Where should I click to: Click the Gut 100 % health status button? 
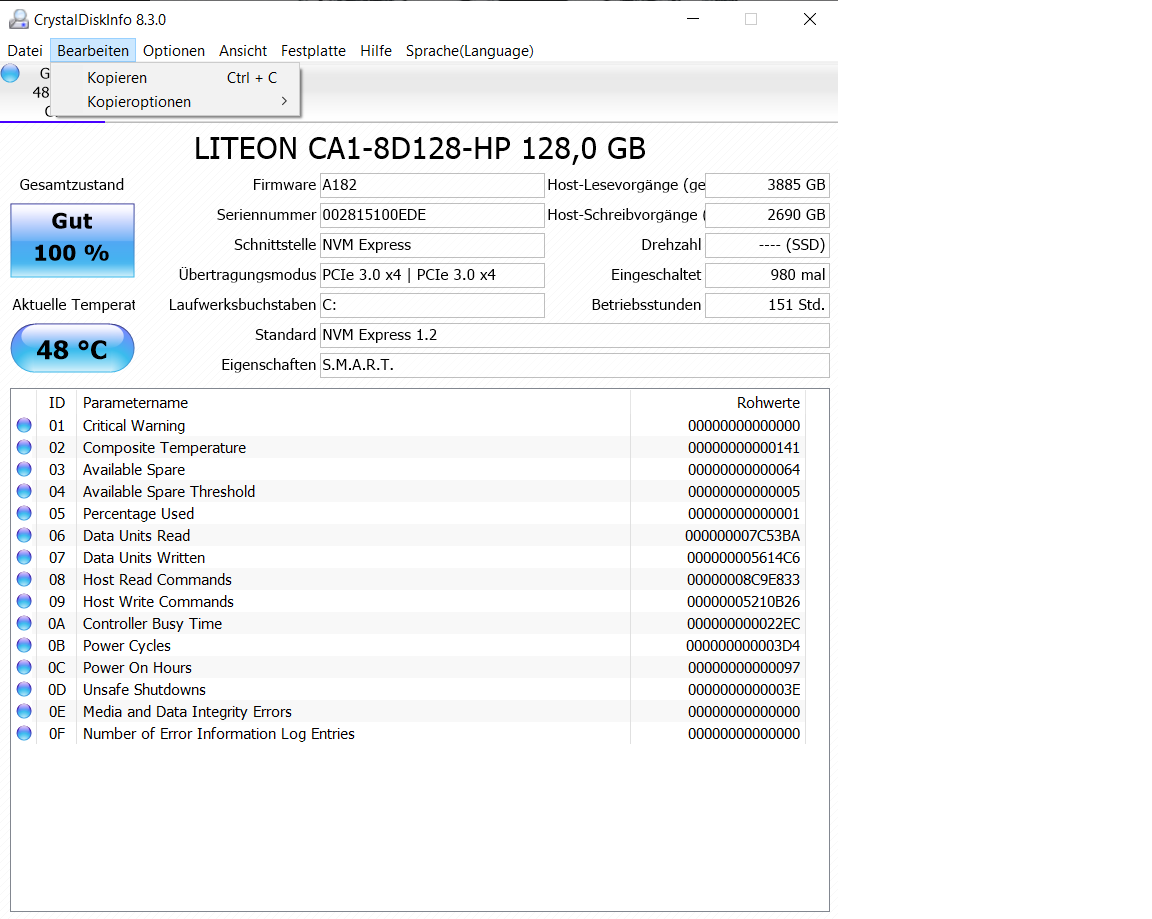(73, 240)
